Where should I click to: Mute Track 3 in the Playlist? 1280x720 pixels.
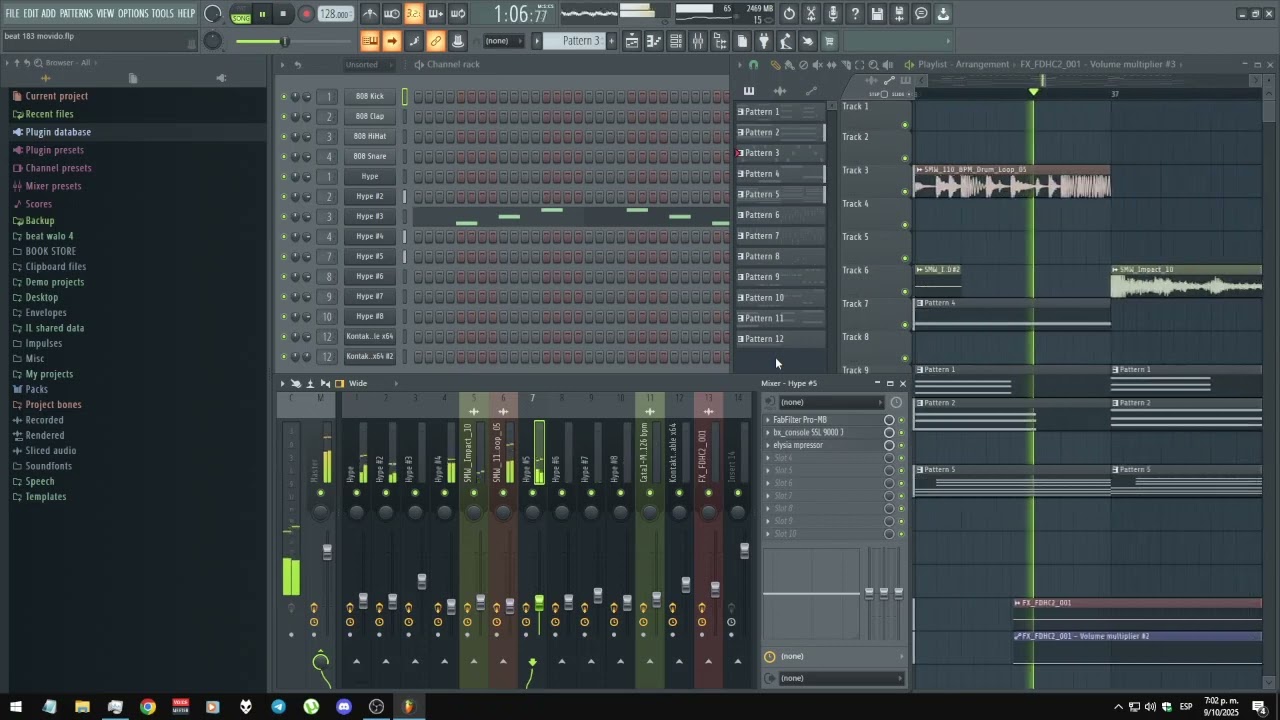(x=905, y=191)
